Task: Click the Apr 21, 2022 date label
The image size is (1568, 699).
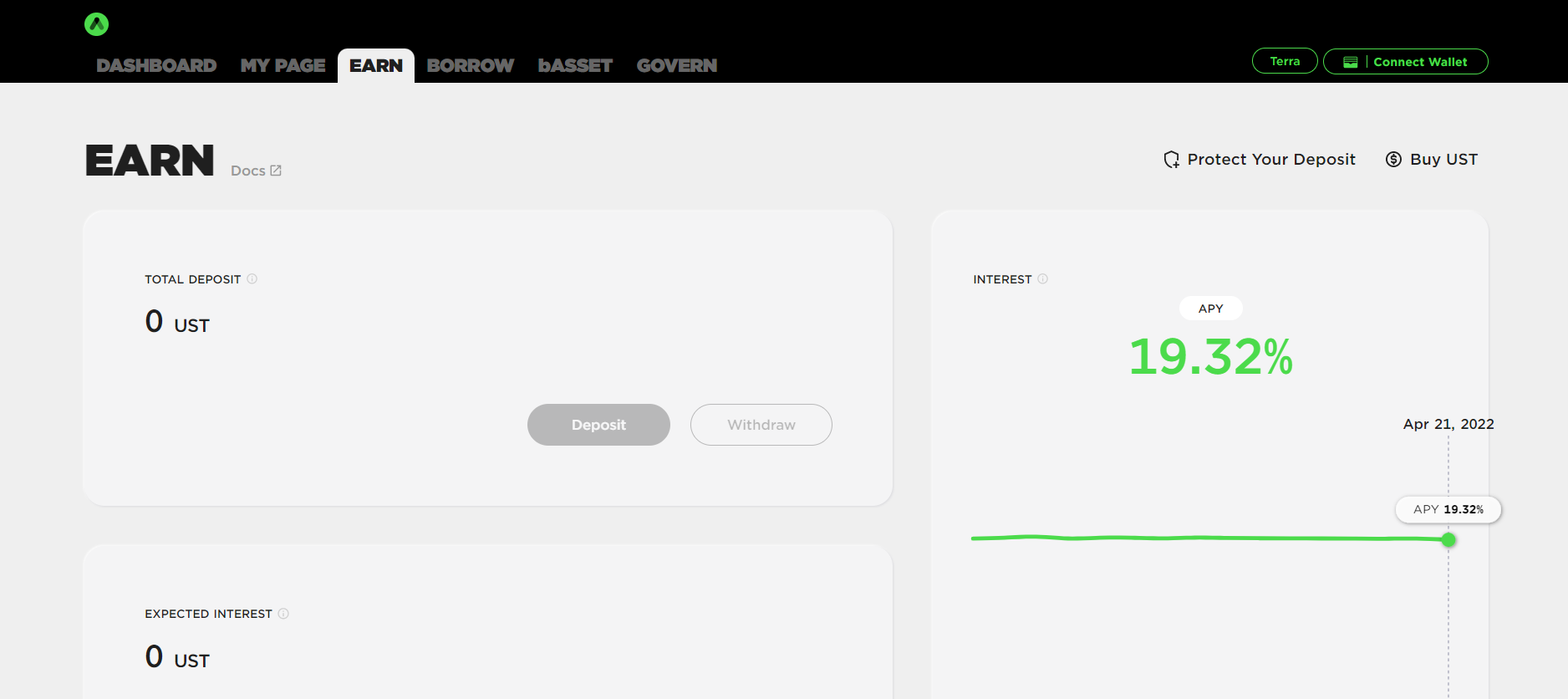Action: [x=1448, y=424]
